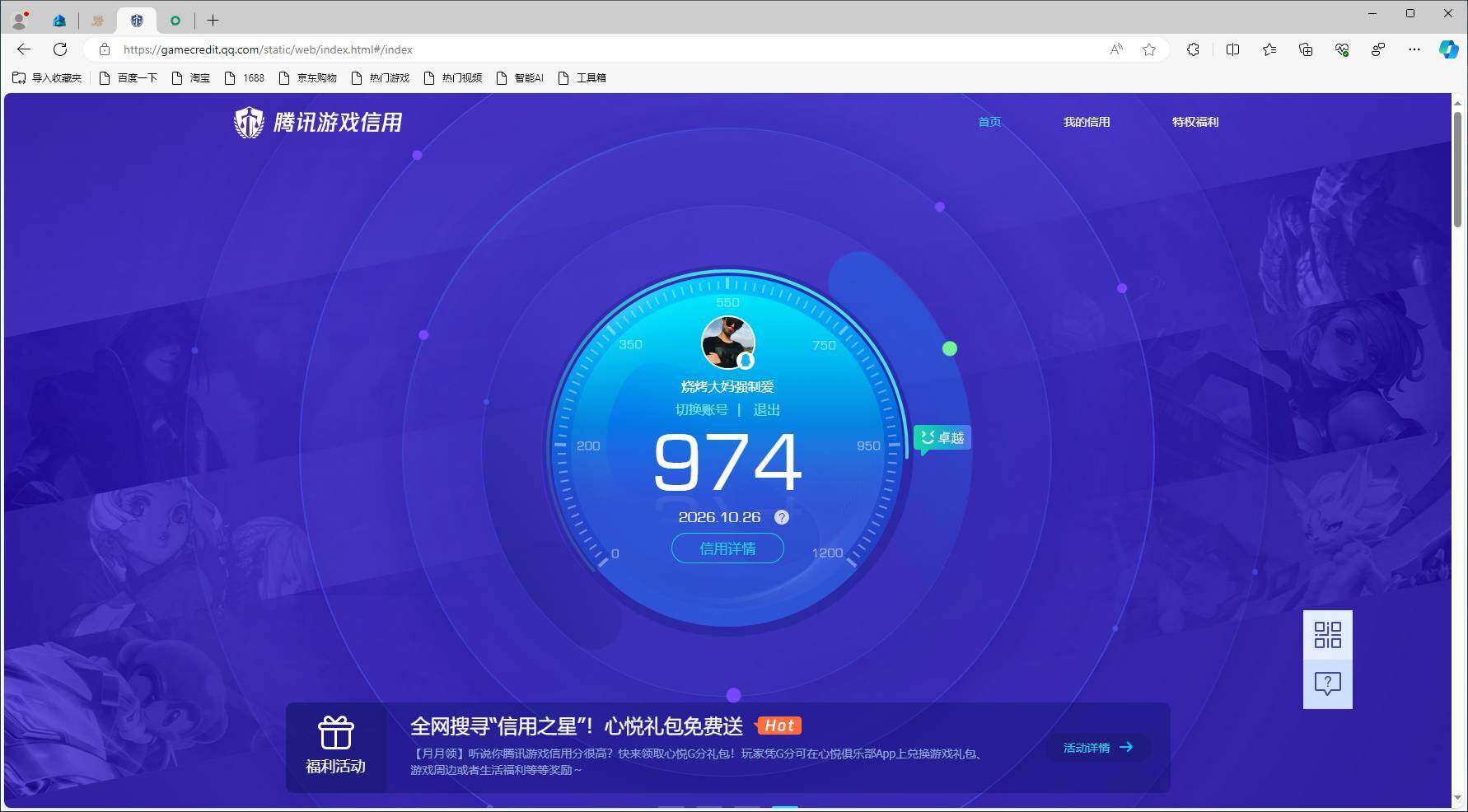Switch to the first browser tab
Viewport: 1468px width, 812px height.
click(59, 21)
